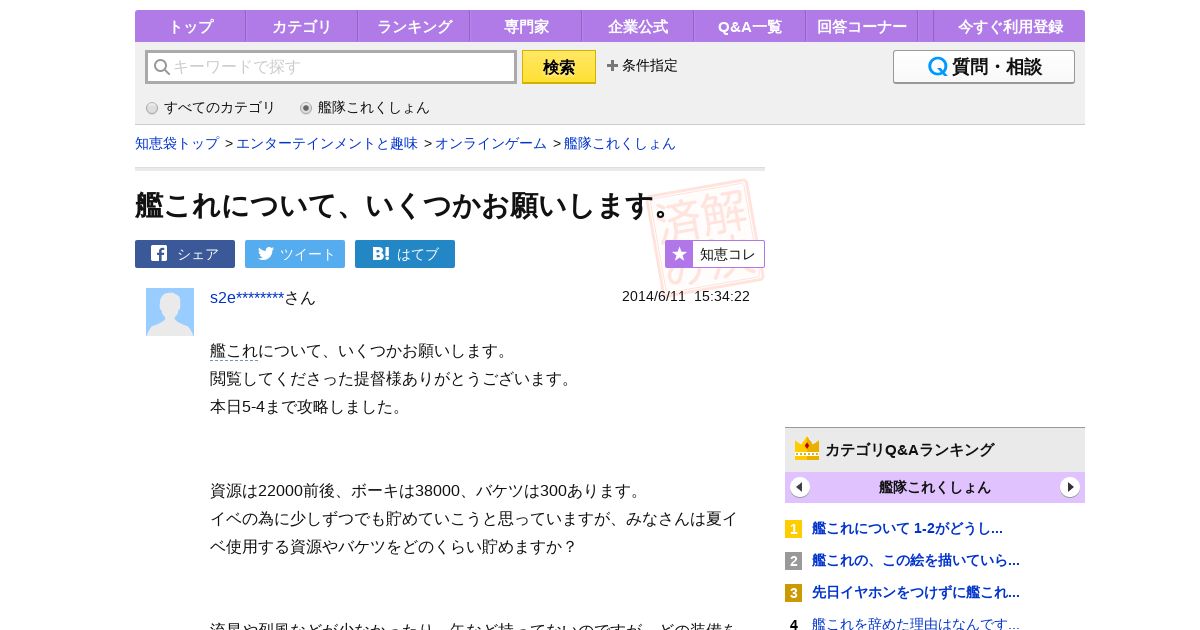Open the トップ tab
Screen dimensions: 1200x630
[x=190, y=27]
